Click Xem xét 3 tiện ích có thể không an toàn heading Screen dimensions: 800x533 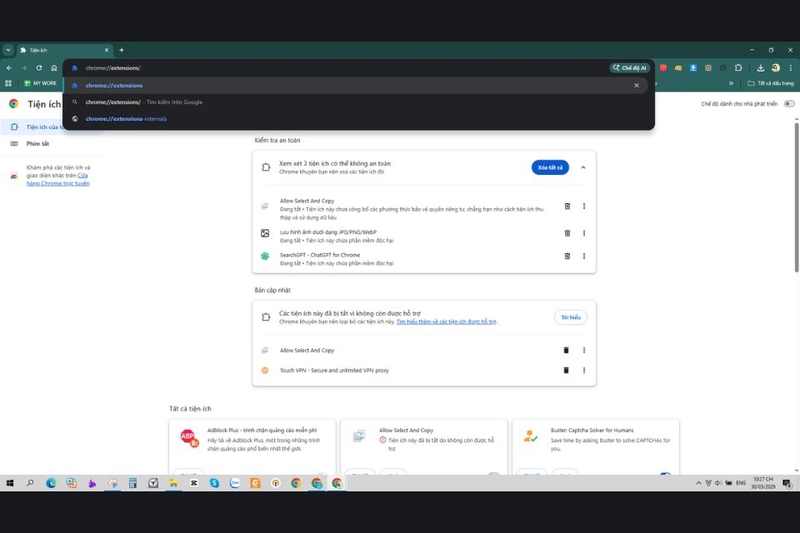coord(335,164)
